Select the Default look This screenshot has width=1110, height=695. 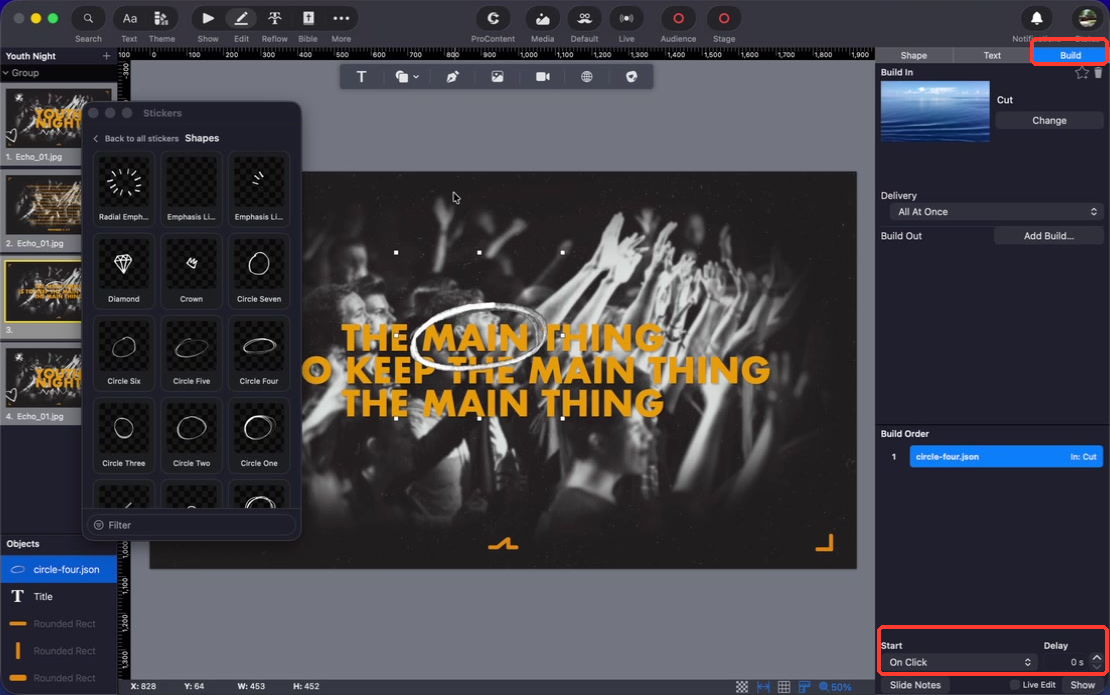(584, 18)
